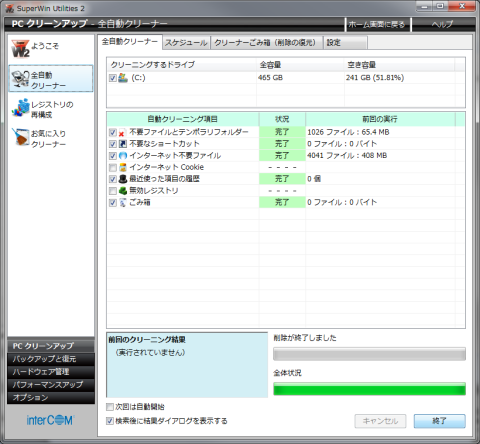This screenshot has width=480, height=444.
Task: Click the 不要ファイルとテンポラリフォルダー red X icon
Action: (122, 132)
